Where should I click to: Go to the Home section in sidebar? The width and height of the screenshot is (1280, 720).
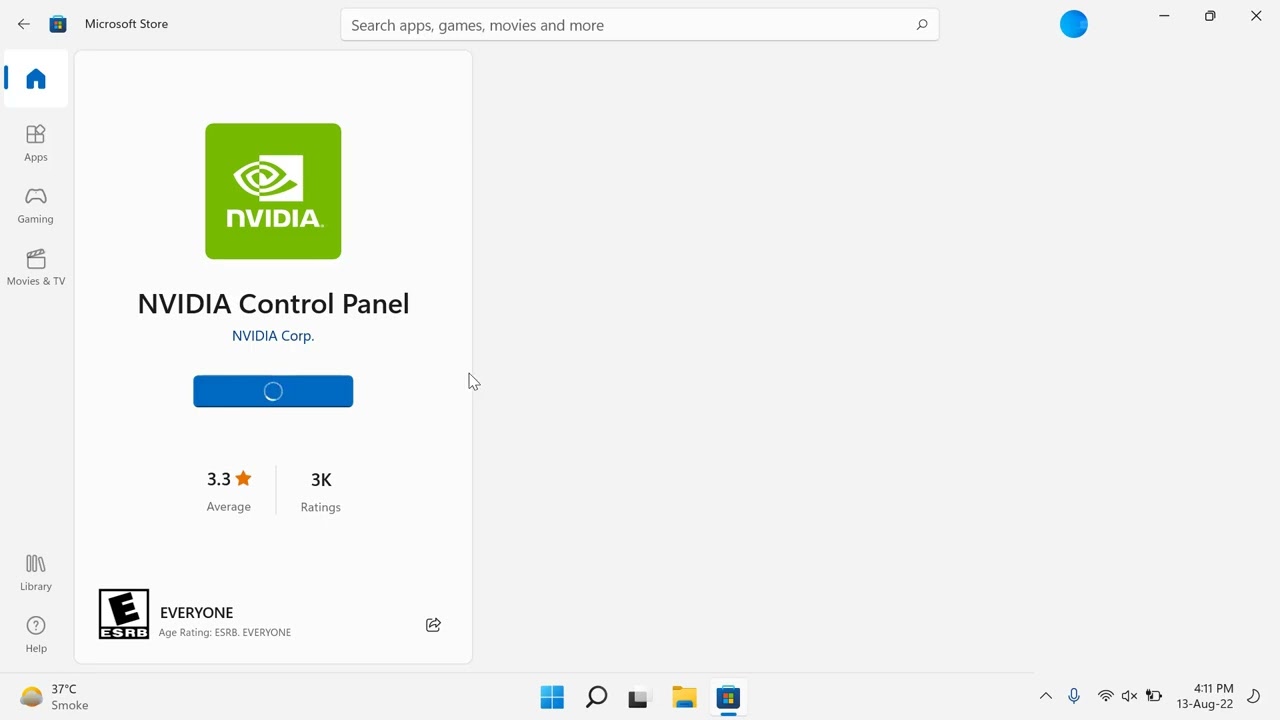[x=36, y=79]
